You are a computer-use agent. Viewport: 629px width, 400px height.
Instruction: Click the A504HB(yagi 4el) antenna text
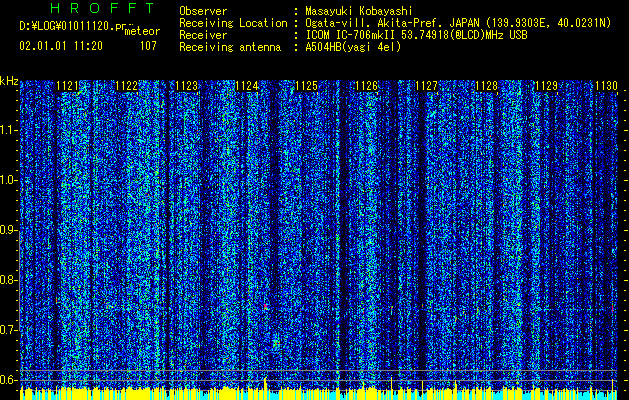pyautogui.click(x=353, y=47)
